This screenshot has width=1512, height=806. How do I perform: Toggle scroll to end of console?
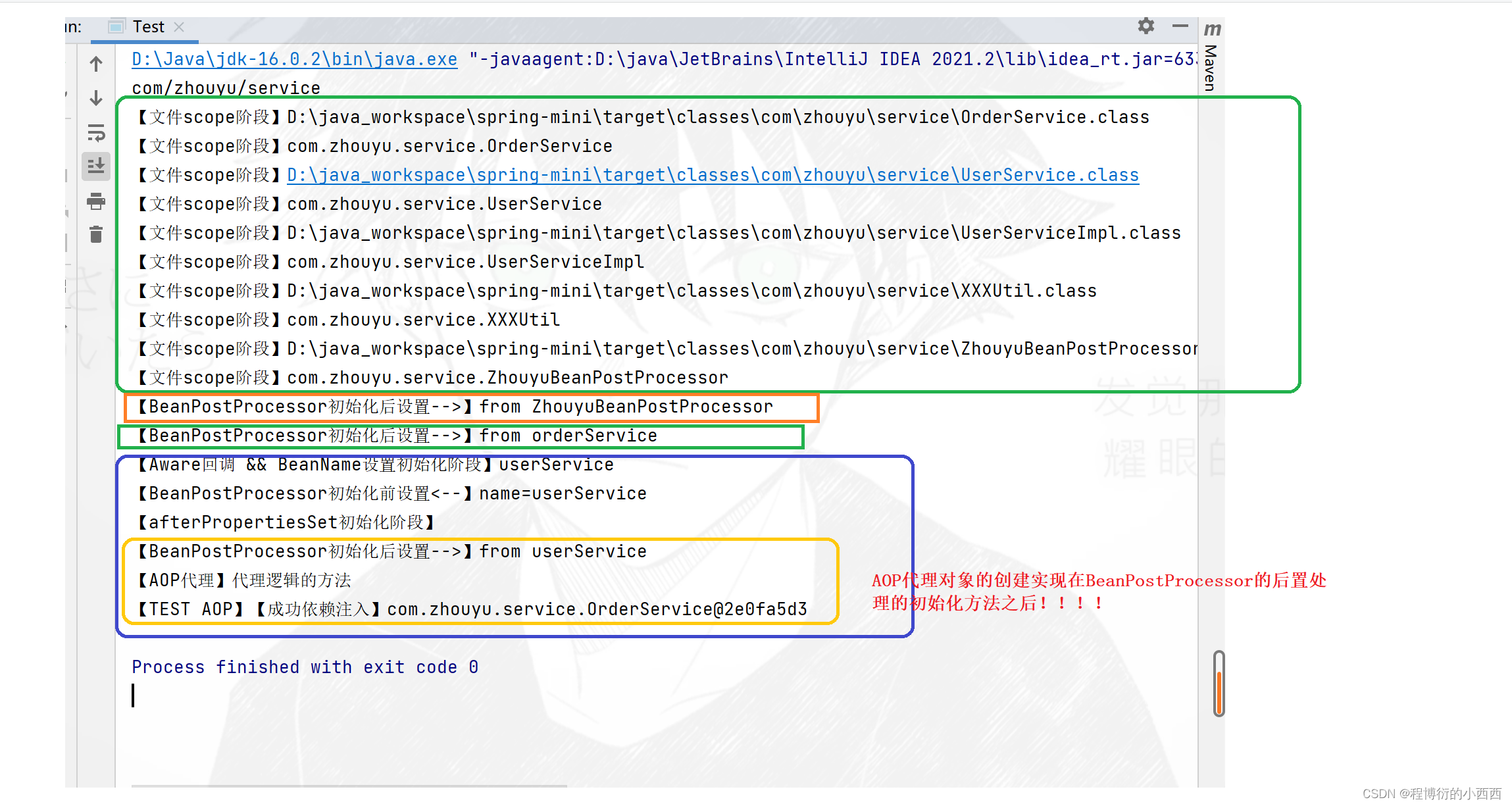pyautogui.click(x=96, y=166)
